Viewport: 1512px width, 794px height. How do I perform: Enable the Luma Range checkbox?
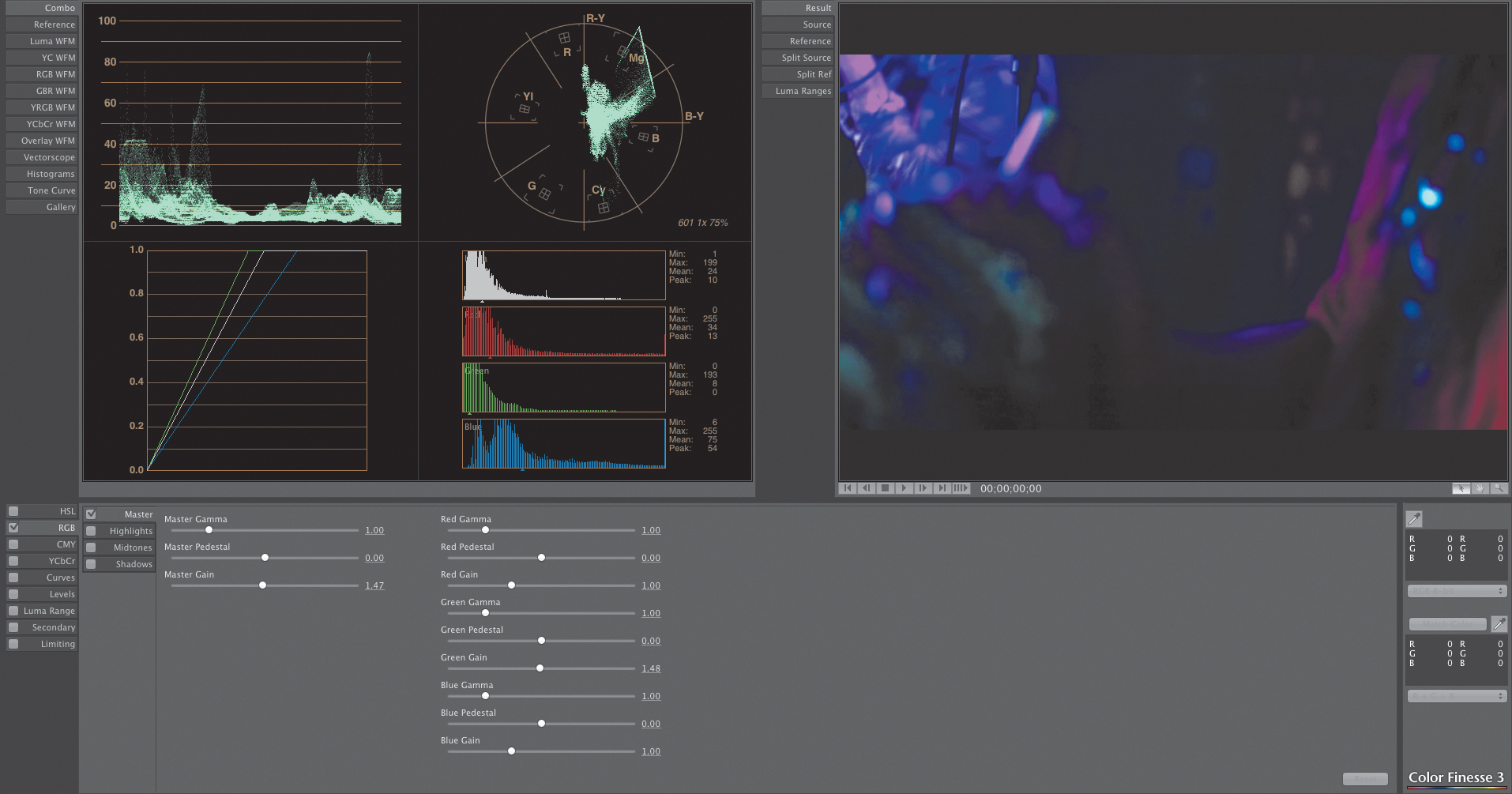13,611
